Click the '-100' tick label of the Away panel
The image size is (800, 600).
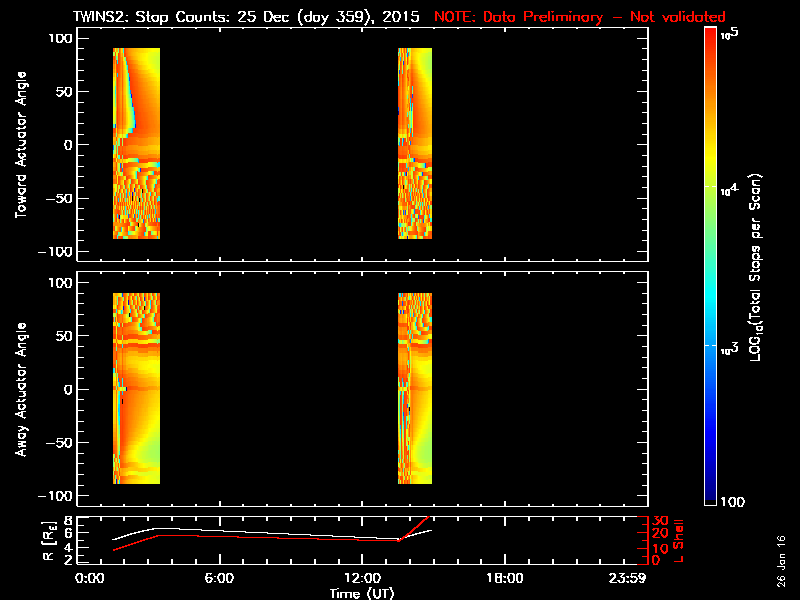coord(56,496)
